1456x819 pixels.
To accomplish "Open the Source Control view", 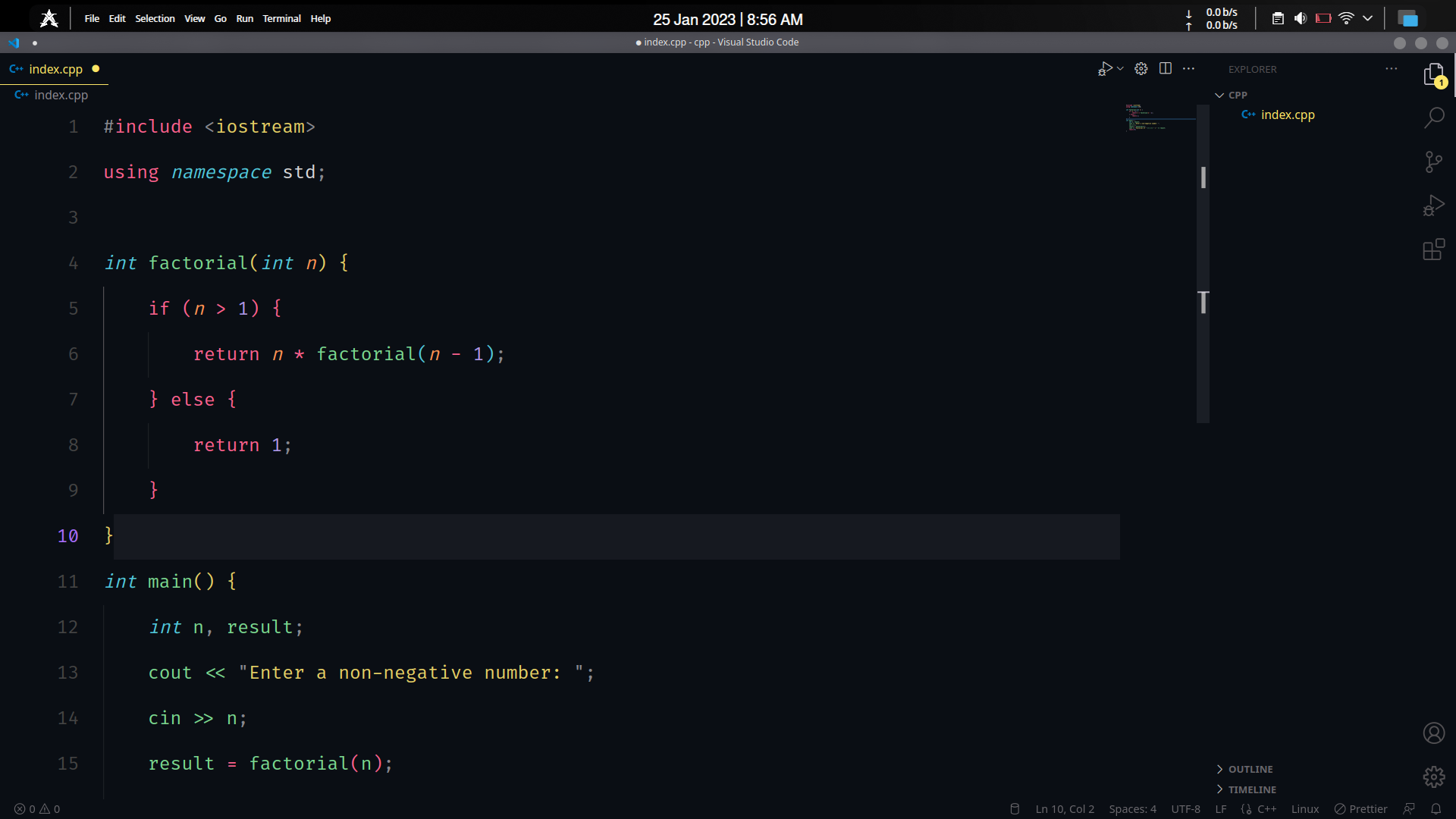I will pos(1433,162).
